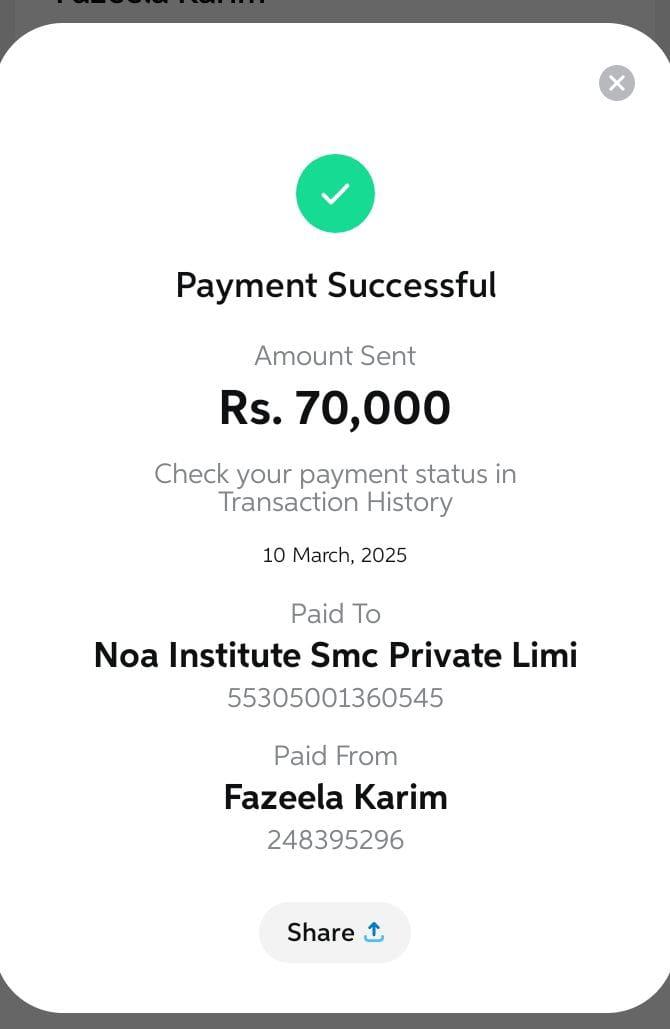670x1029 pixels.
Task: Tap the dimmed name text above the popup
Action: pyautogui.click(x=160, y=5)
